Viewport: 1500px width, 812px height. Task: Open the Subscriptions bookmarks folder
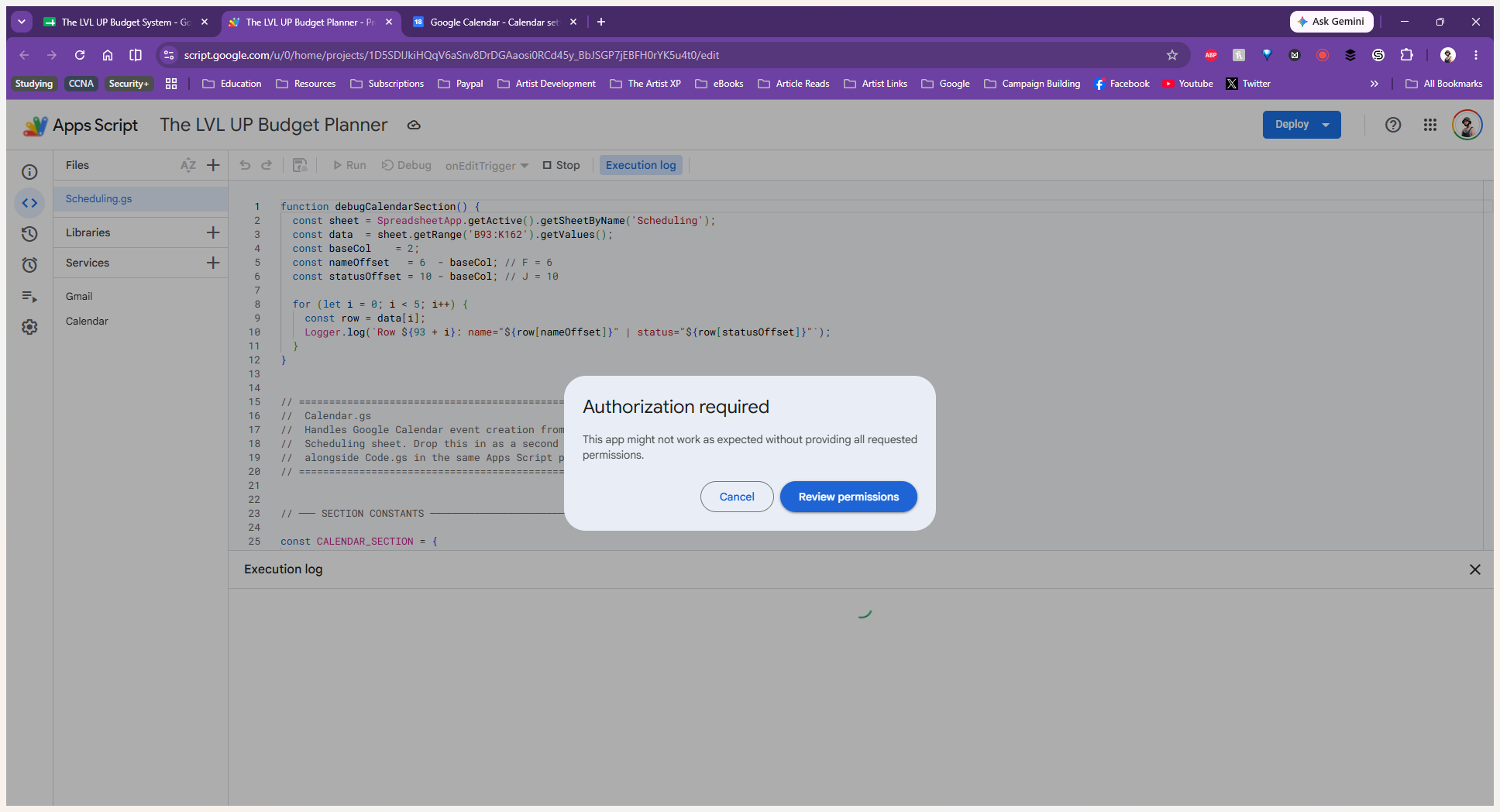point(387,84)
